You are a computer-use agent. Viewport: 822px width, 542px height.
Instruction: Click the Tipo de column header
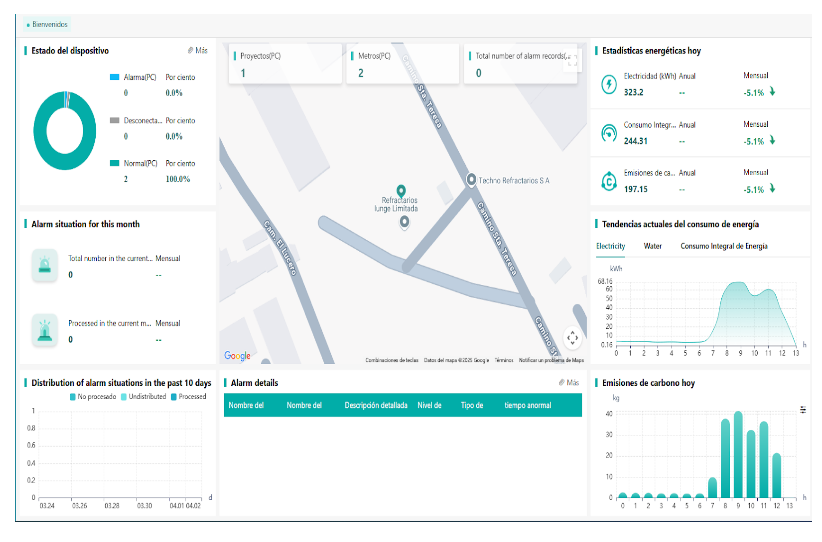tap(472, 405)
